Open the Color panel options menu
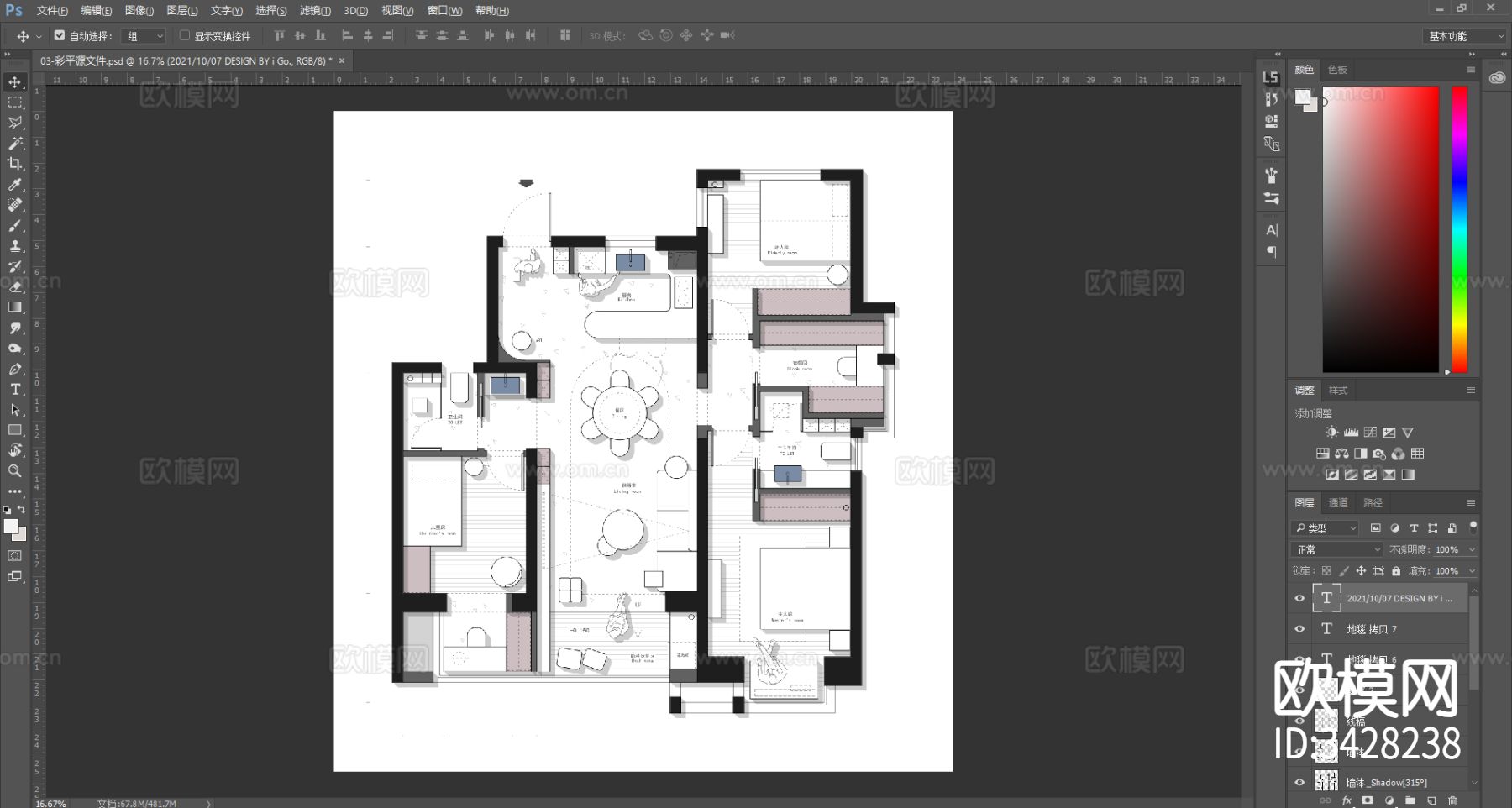1512x808 pixels. coord(1471,70)
